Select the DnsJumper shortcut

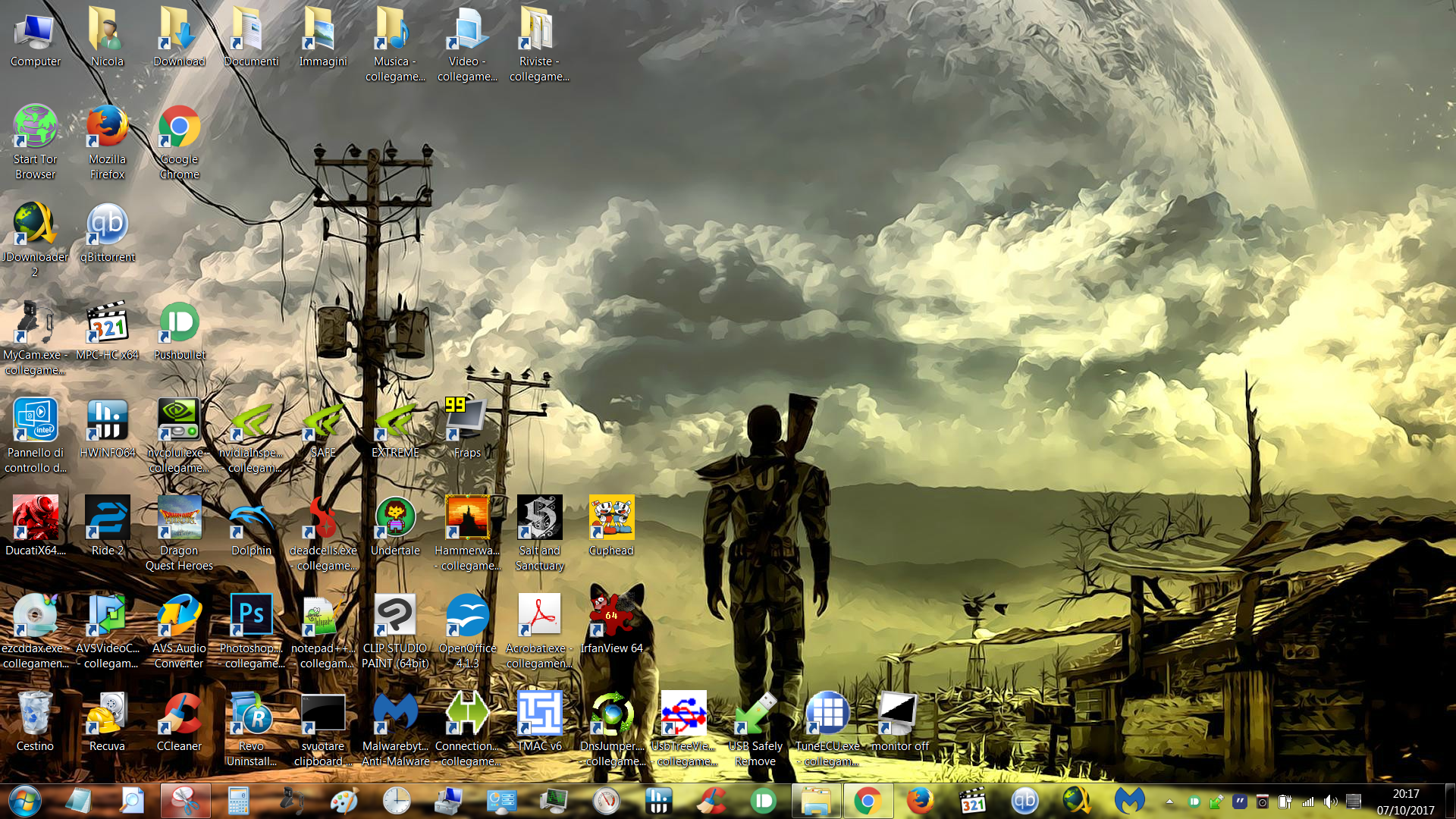click(x=611, y=730)
